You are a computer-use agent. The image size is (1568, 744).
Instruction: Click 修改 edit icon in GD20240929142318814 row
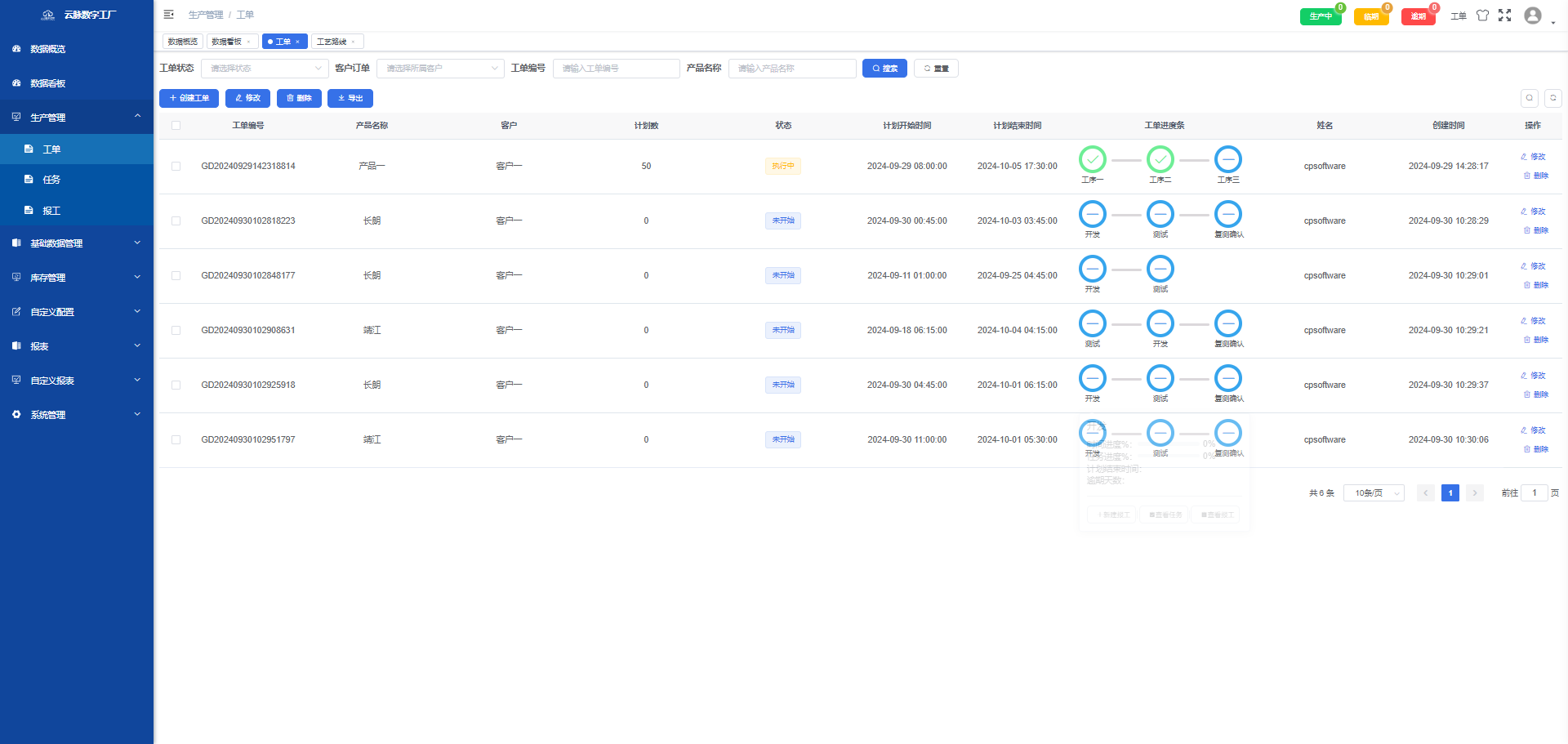[x=1533, y=157]
